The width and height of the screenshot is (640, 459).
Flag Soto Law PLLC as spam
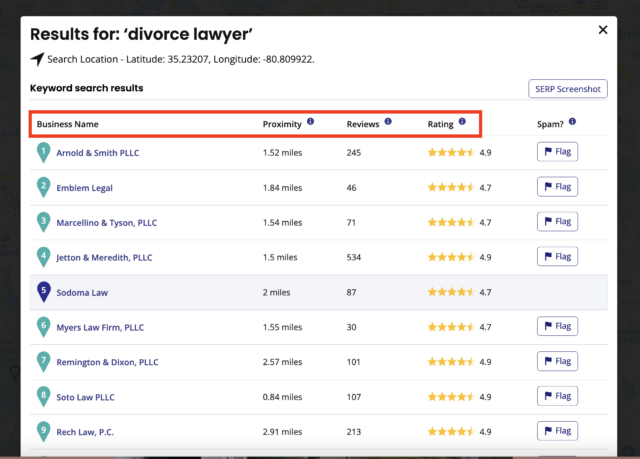pos(557,396)
